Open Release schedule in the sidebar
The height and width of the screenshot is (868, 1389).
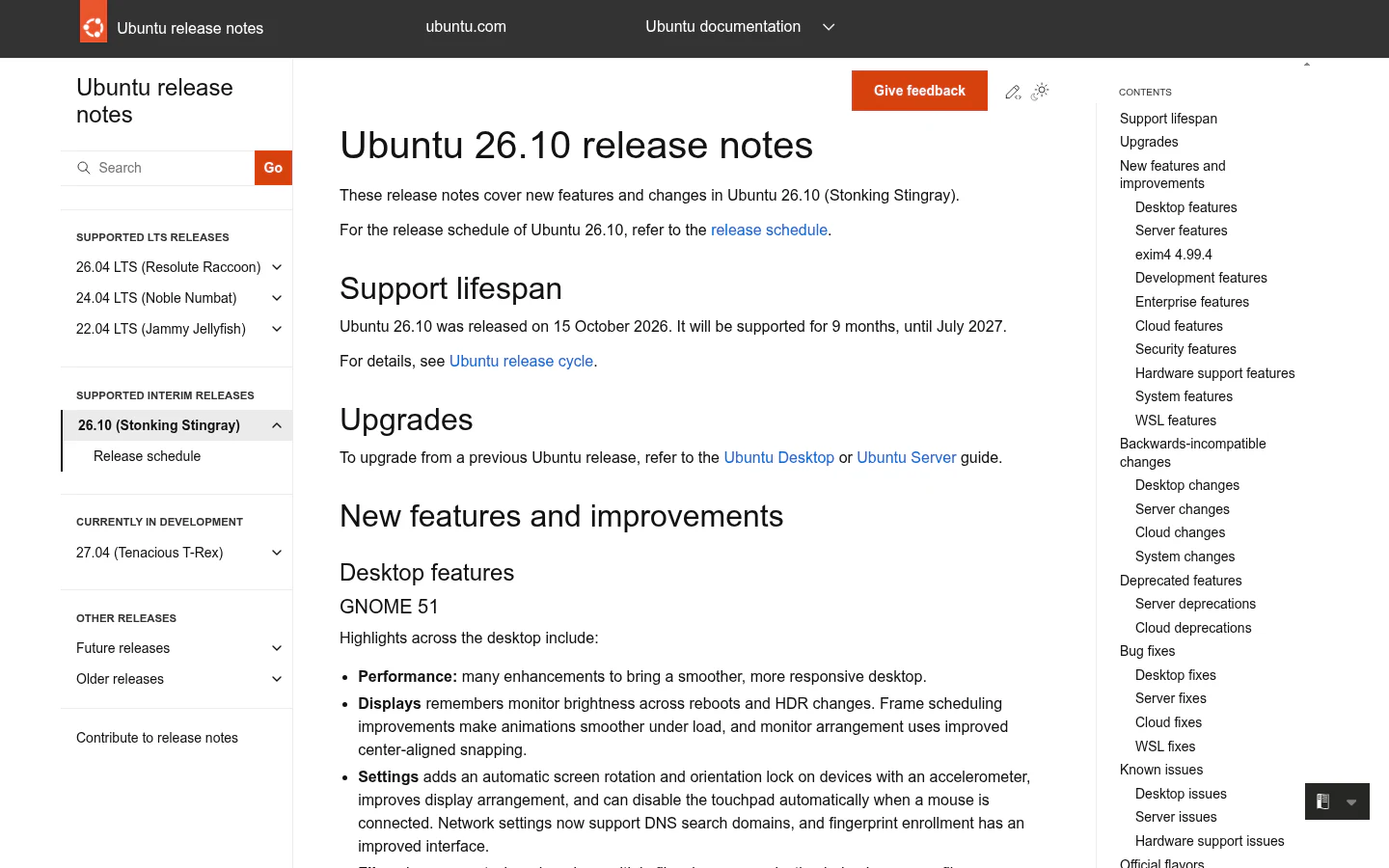point(148,456)
